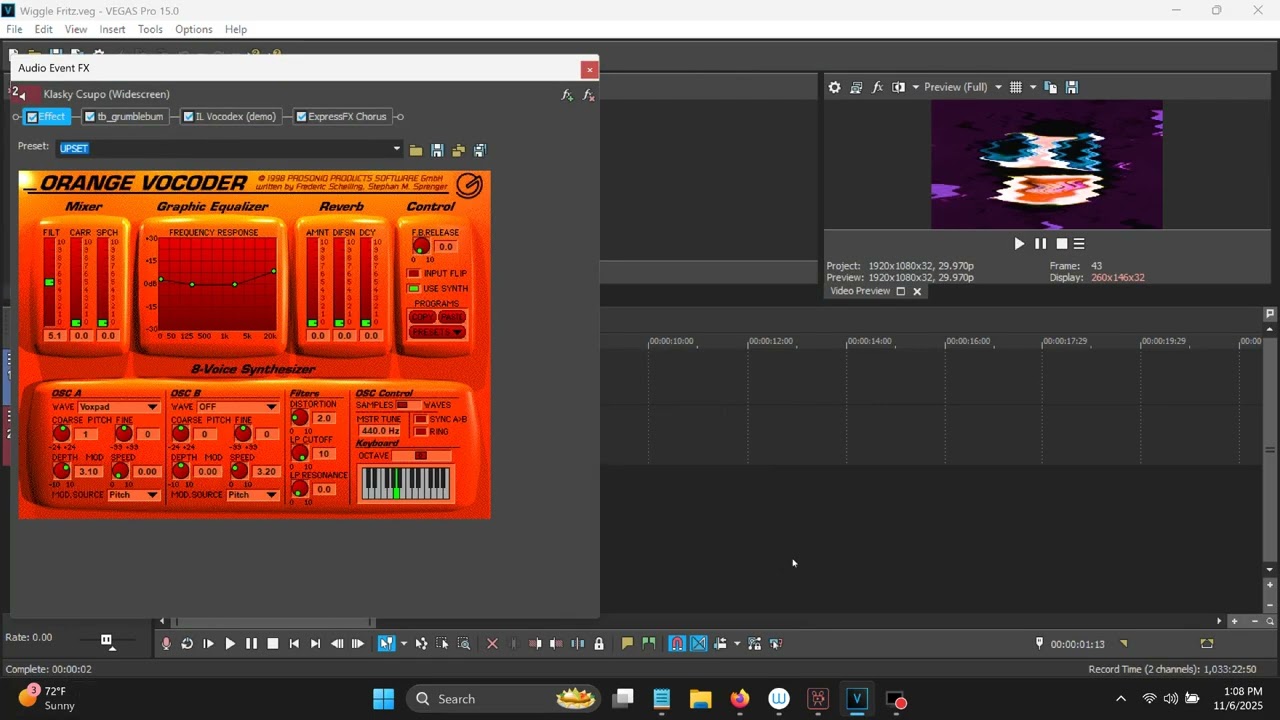Open the PRESETS programs dropdown

437,332
